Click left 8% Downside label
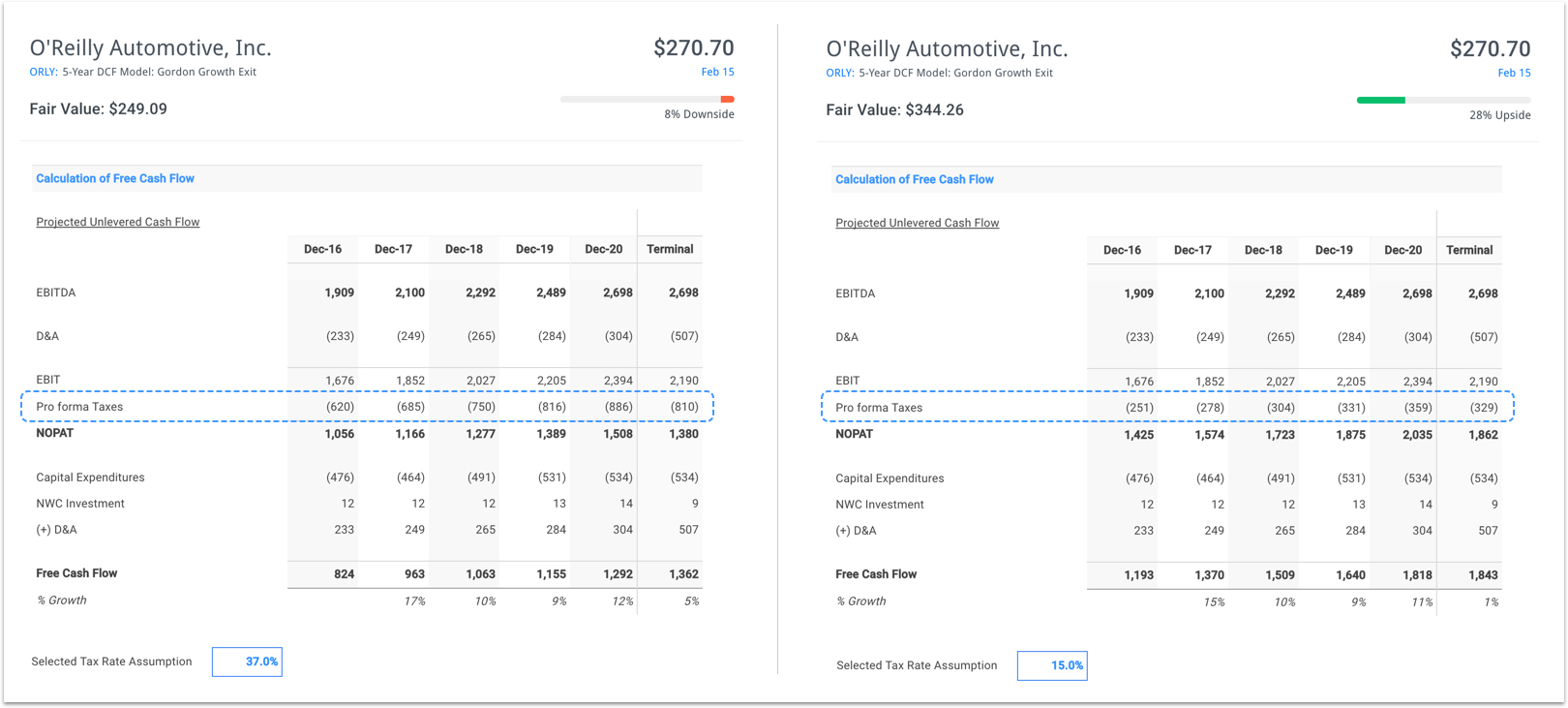The image size is (1568, 708). point(699,114)
